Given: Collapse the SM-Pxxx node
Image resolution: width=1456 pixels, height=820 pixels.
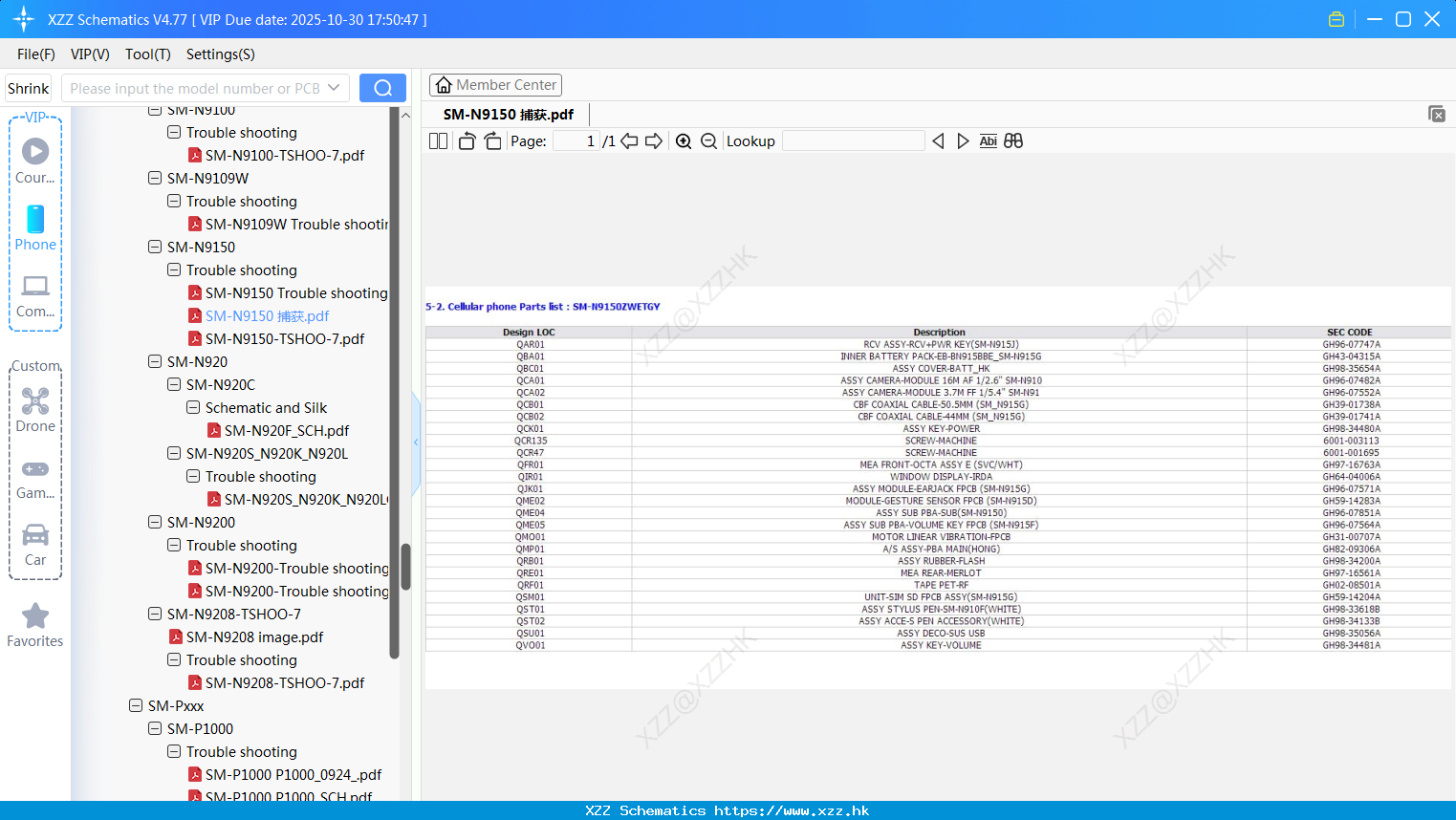Looking at the screenshot, I should coord(136,705).
